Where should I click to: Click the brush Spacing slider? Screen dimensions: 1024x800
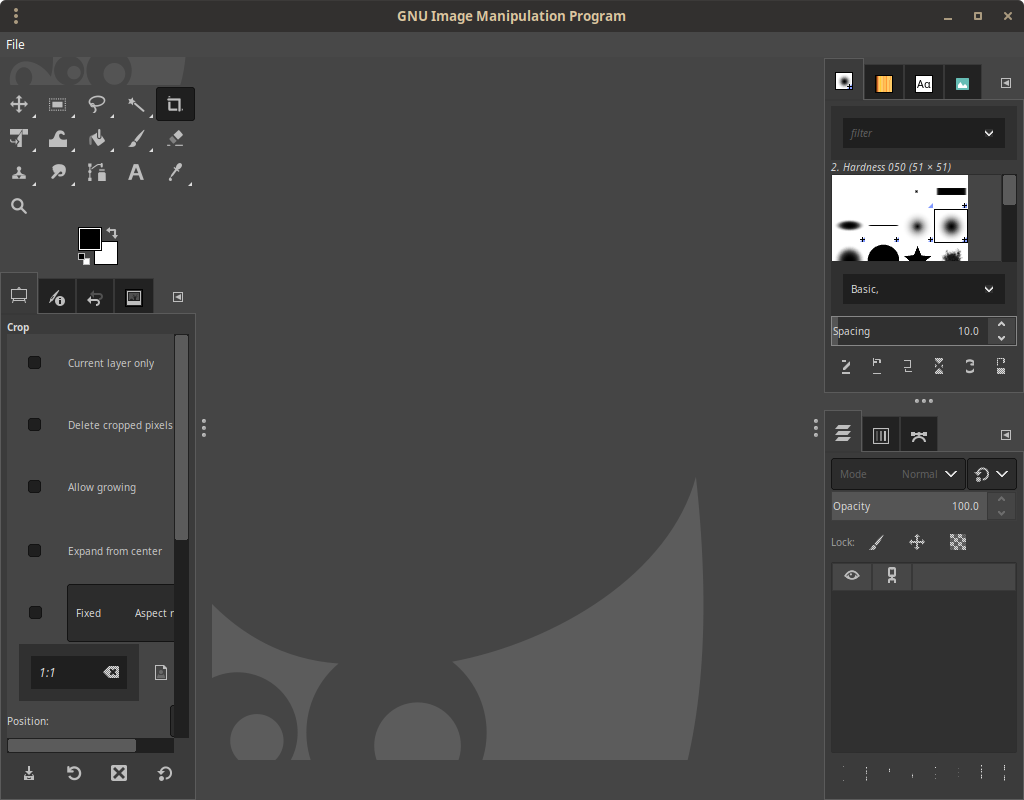(909, 331)
